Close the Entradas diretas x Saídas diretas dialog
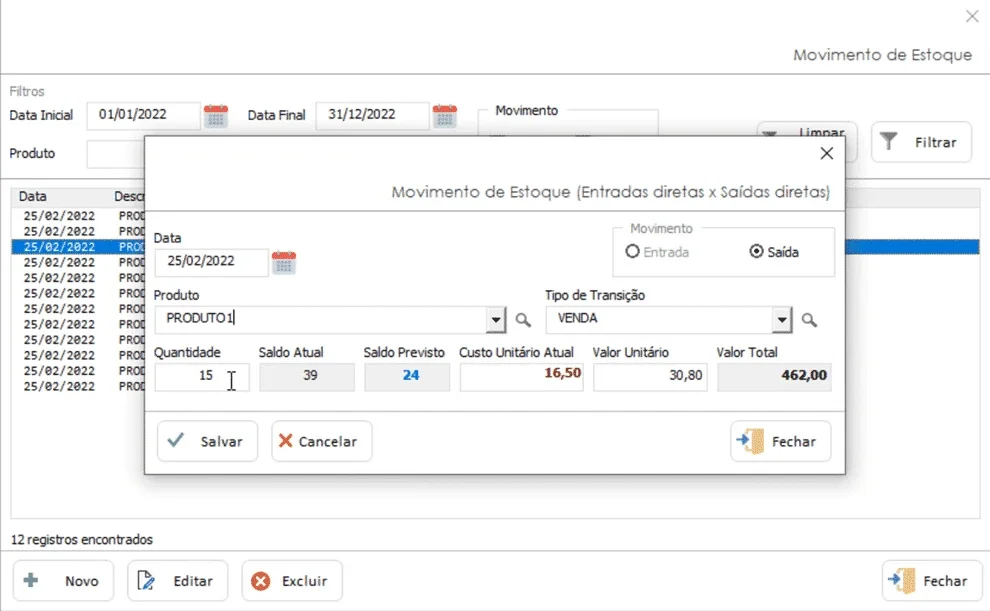 (826, 153)
